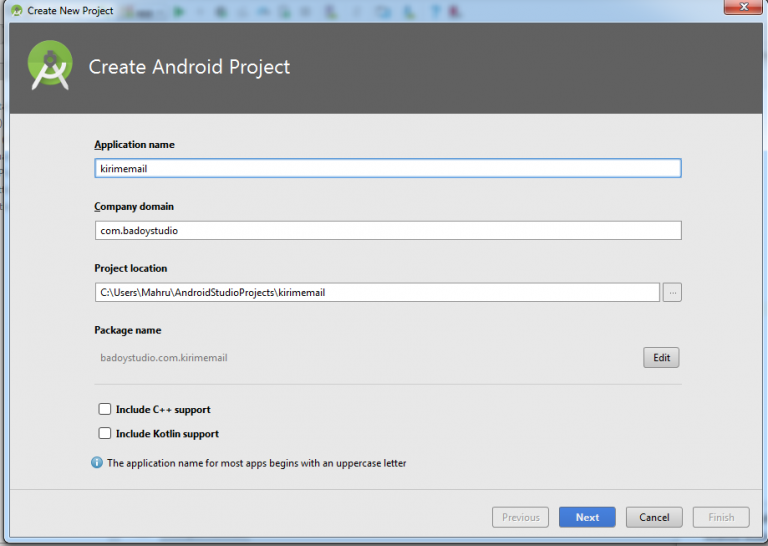
Task: Edit the package name
Action: [x=661, y=357]
